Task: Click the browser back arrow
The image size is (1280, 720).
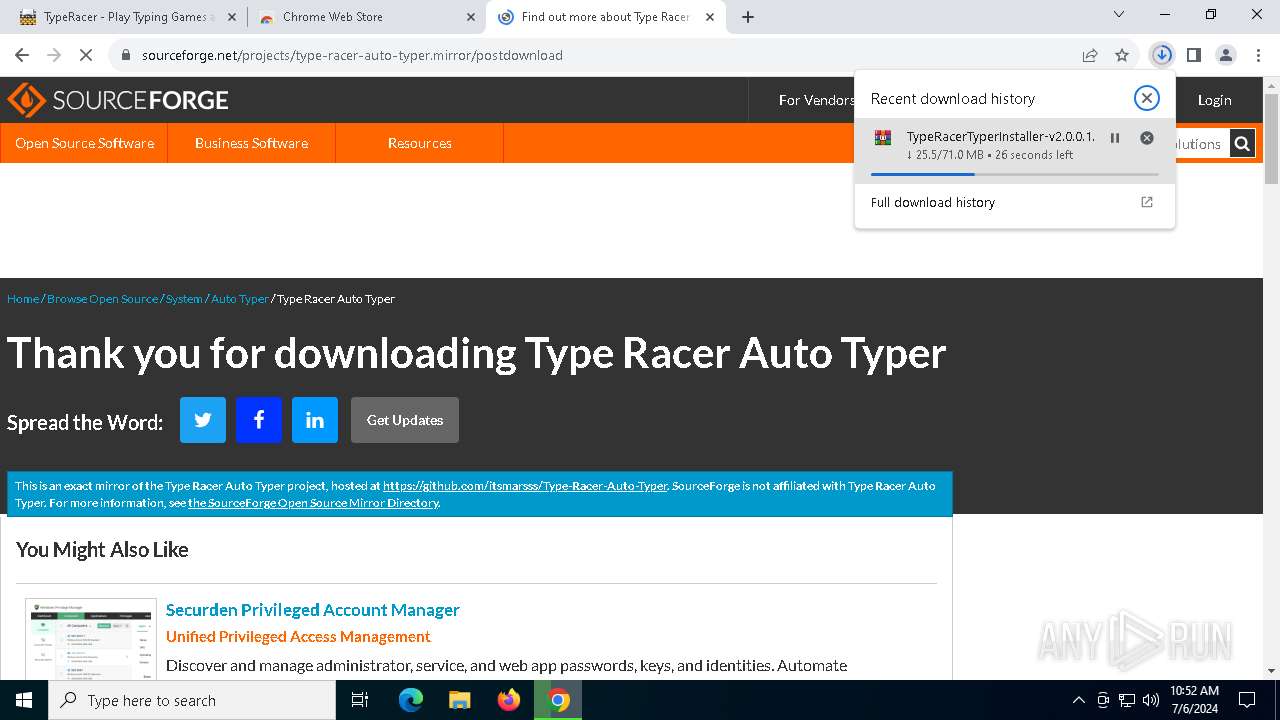Action: coord(22,55)
